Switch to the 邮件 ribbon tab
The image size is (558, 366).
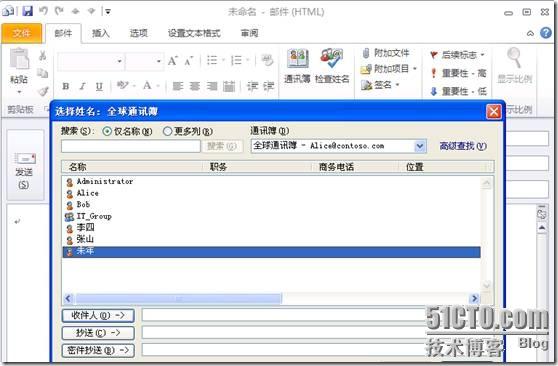63,33
